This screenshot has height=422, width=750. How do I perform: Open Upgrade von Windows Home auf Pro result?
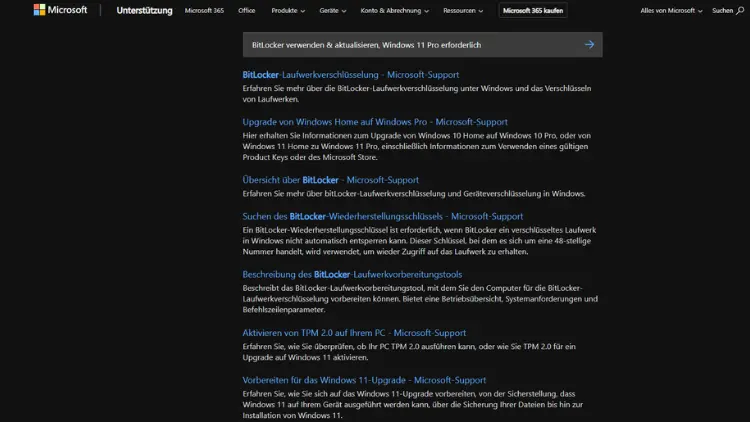click(375, 122)
